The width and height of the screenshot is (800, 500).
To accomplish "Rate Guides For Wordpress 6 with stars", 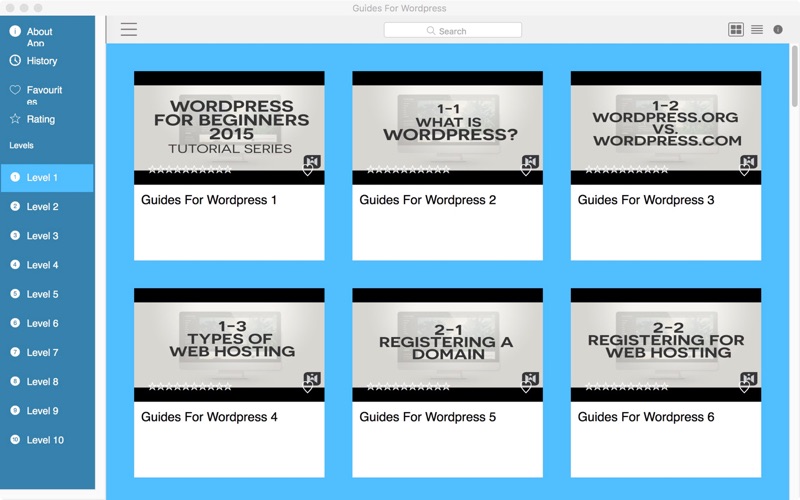I will click(627, 387).
